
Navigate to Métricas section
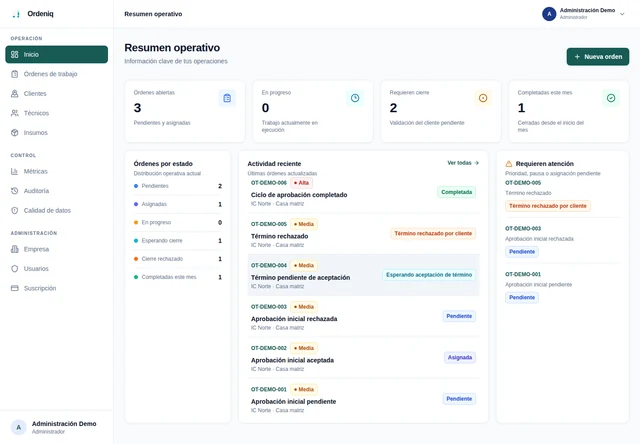56,171
